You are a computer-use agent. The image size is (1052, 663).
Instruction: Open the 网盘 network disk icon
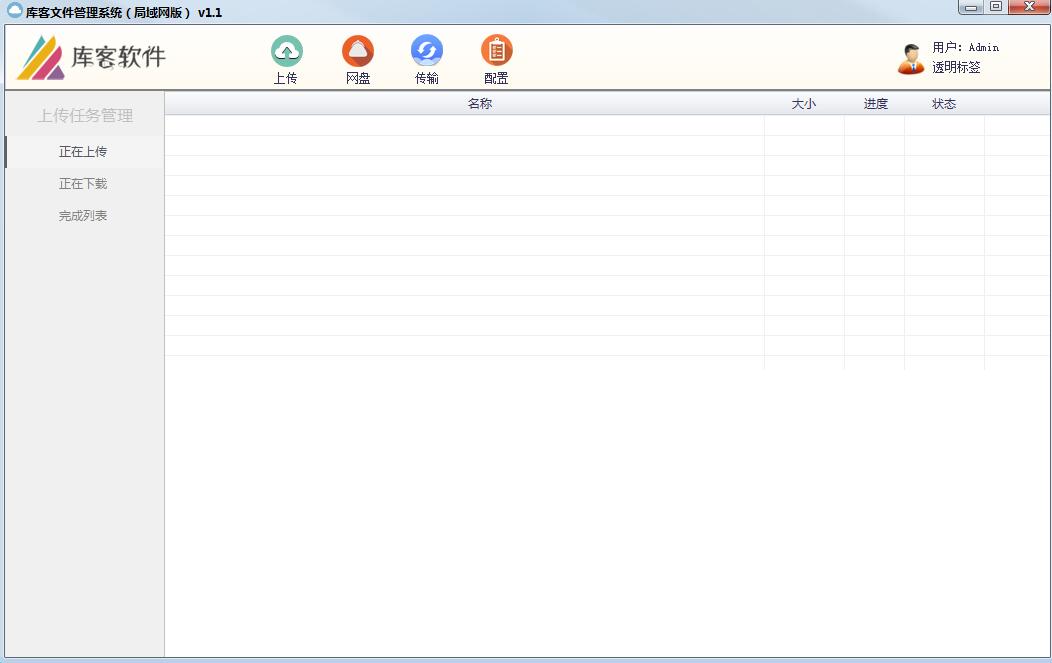click(358, 51)
